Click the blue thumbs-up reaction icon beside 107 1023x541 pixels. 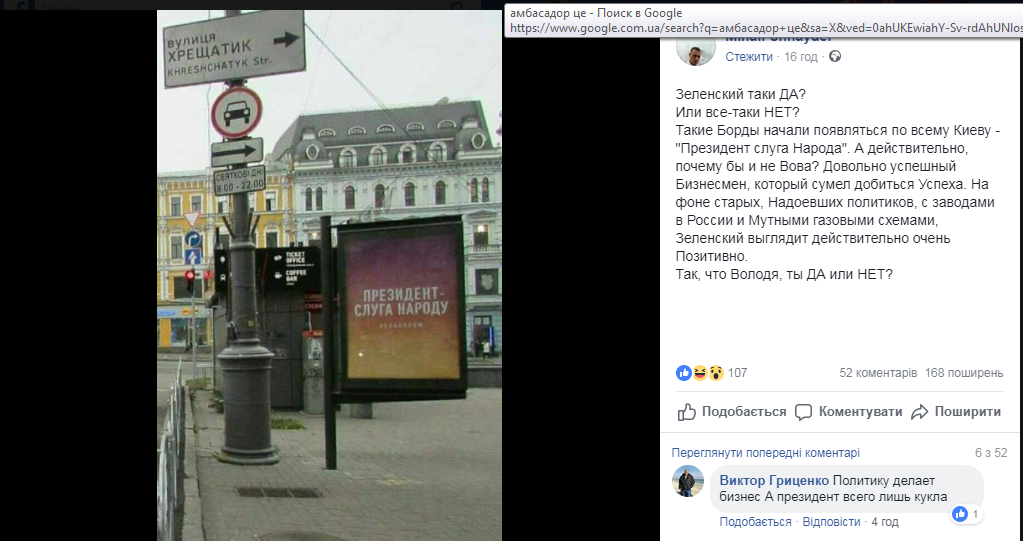click(684, 373)
